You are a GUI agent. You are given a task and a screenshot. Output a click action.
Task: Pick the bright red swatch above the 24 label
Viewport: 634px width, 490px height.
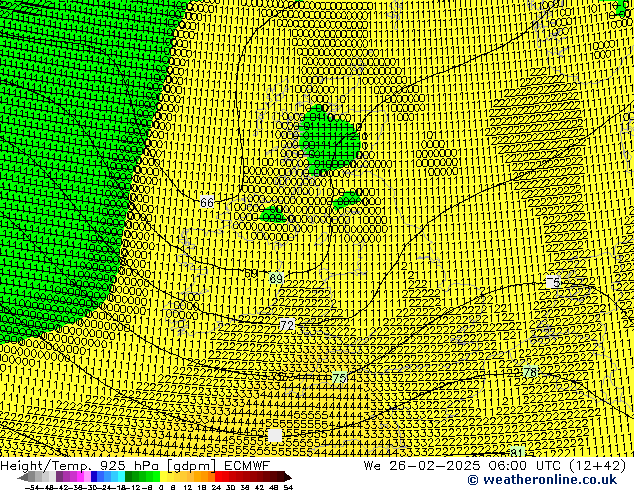(218, 477)
